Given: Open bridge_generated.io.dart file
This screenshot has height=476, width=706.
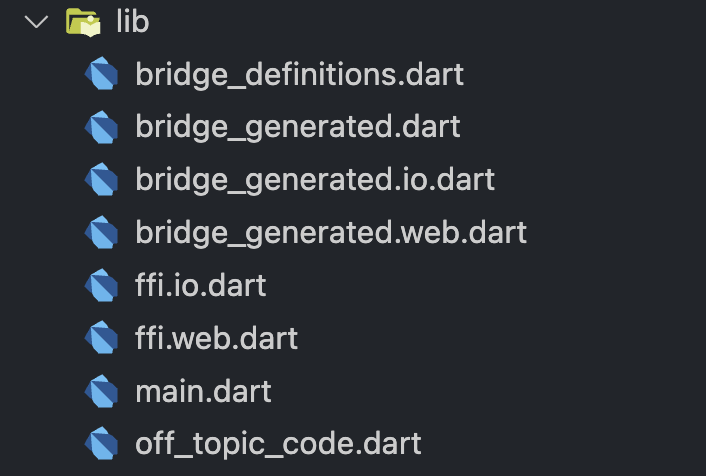Looking at the screenshot, I should pyautogui.click(x=315, y=180).
